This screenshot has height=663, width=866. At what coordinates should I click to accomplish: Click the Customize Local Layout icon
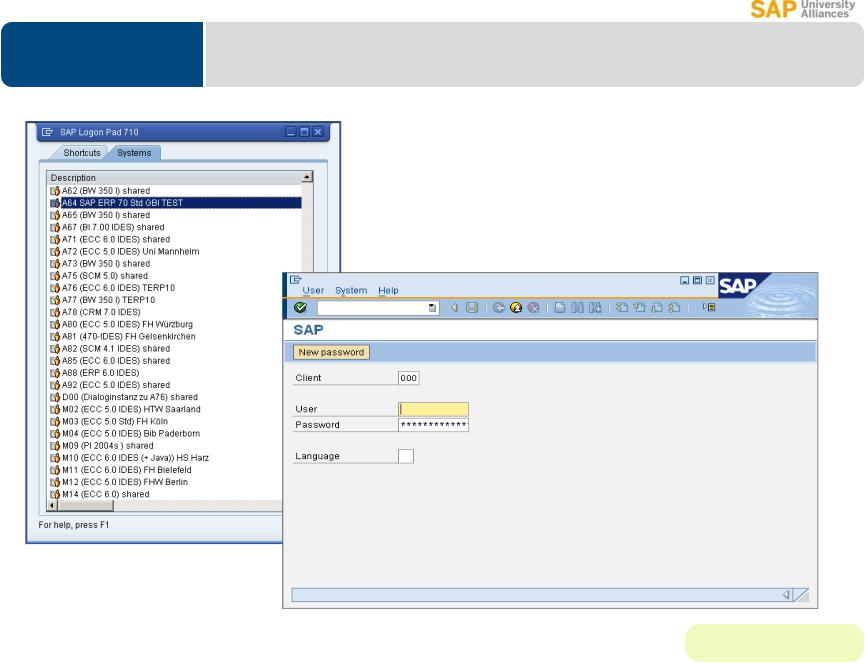709,307
